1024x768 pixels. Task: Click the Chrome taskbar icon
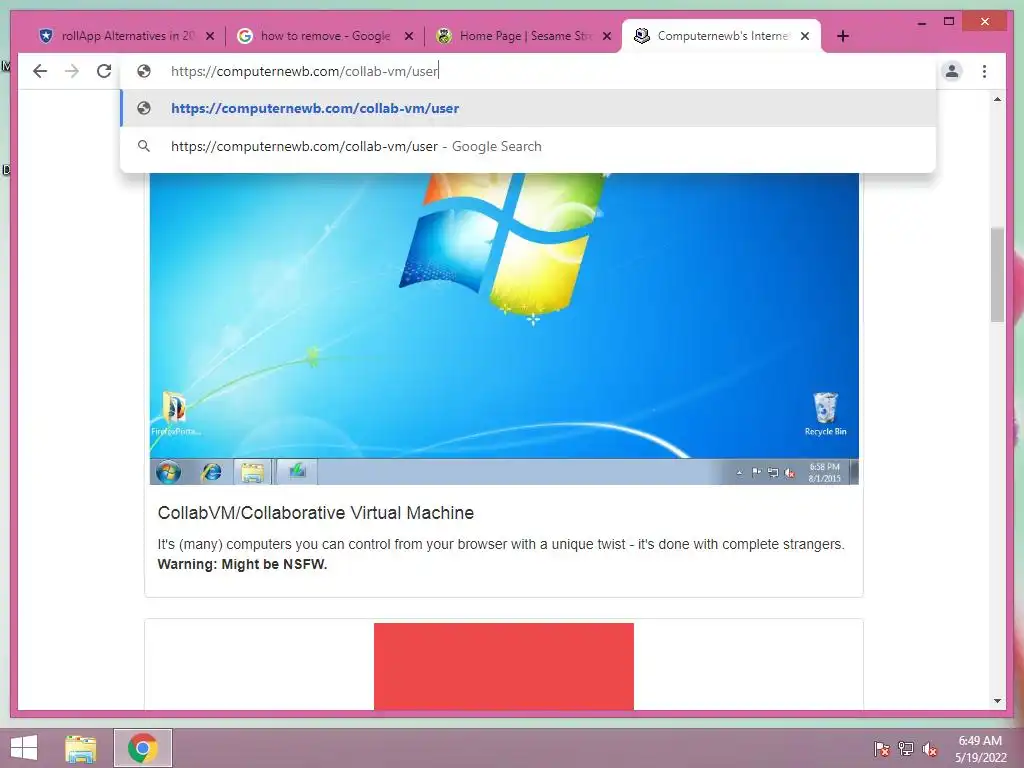(143, 748)
